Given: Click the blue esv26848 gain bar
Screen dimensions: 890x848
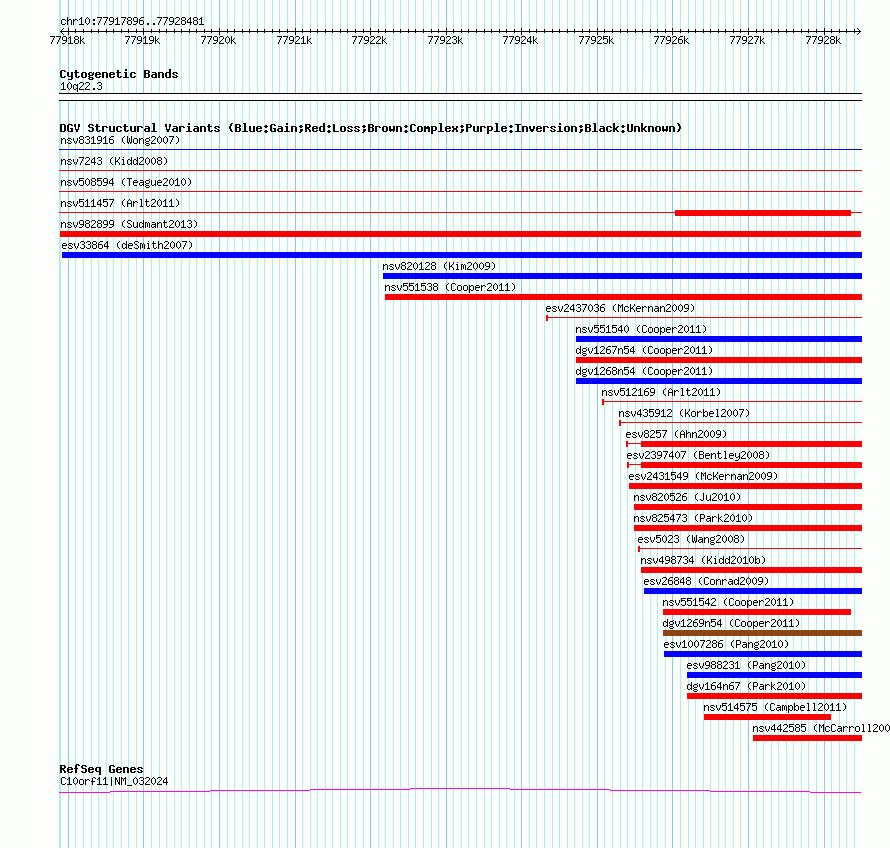Looking at the screenshot, I should [x=753, y=591].
